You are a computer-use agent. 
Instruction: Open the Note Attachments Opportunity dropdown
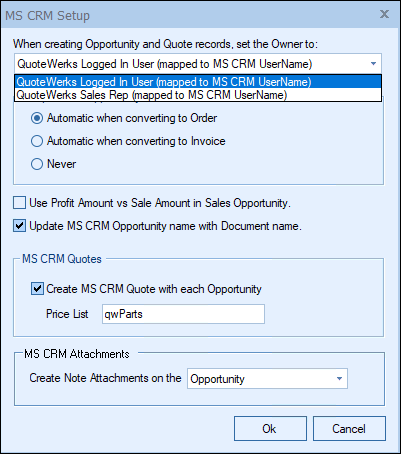(x=267, y=378)
